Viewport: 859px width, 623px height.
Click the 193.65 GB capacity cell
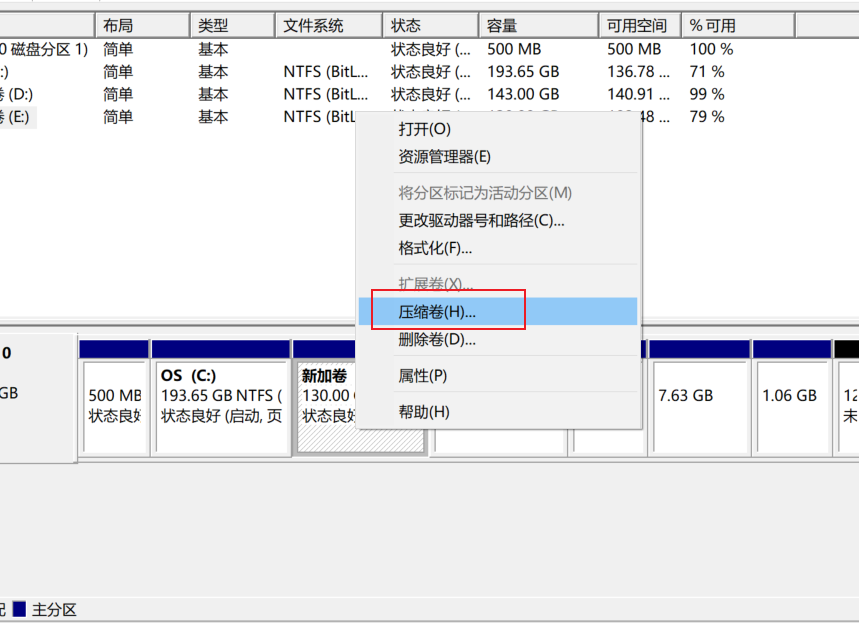pos(523,72)
